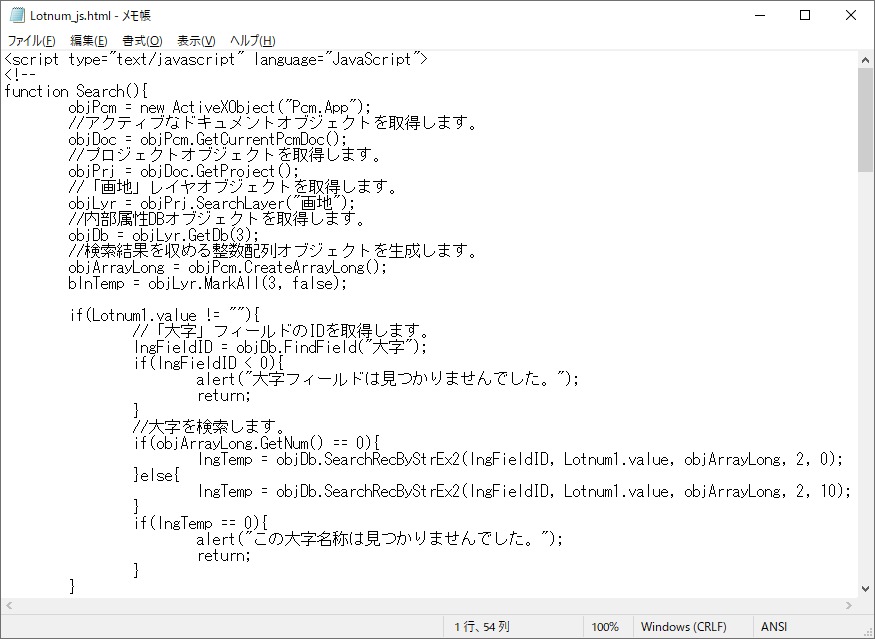Click the line "if(Lotnum1.value != ""){"

165,315
